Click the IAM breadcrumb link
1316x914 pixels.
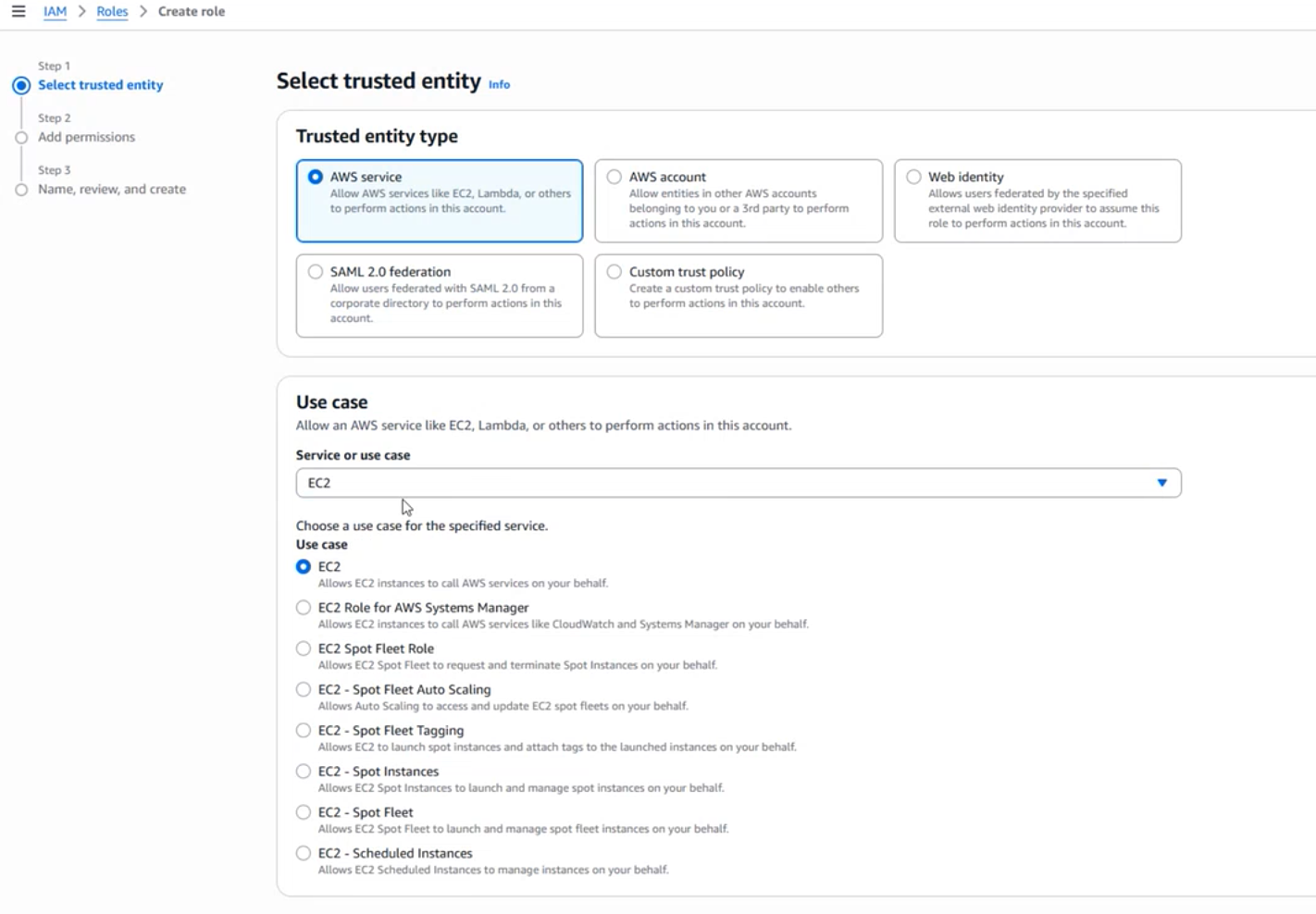click(56, 11)
